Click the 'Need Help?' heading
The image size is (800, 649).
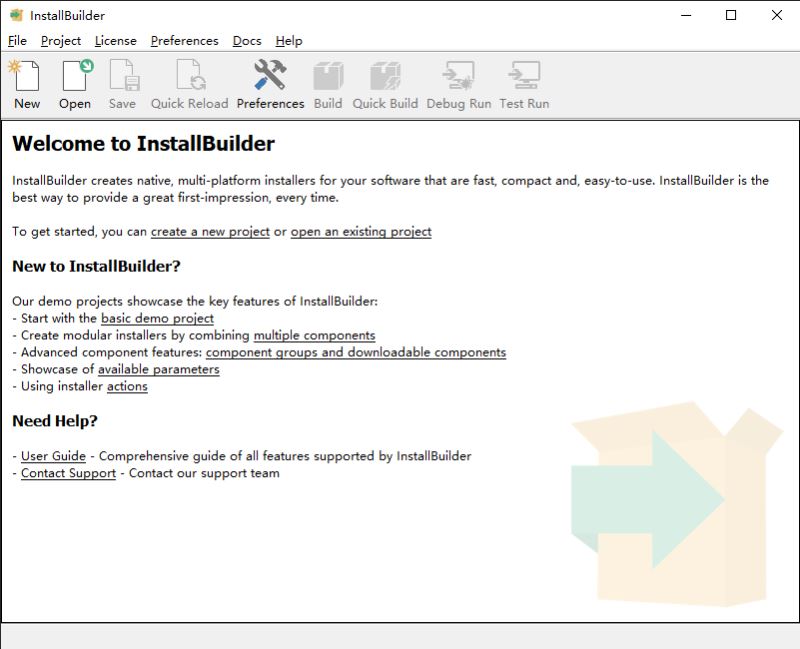point(55,421)
